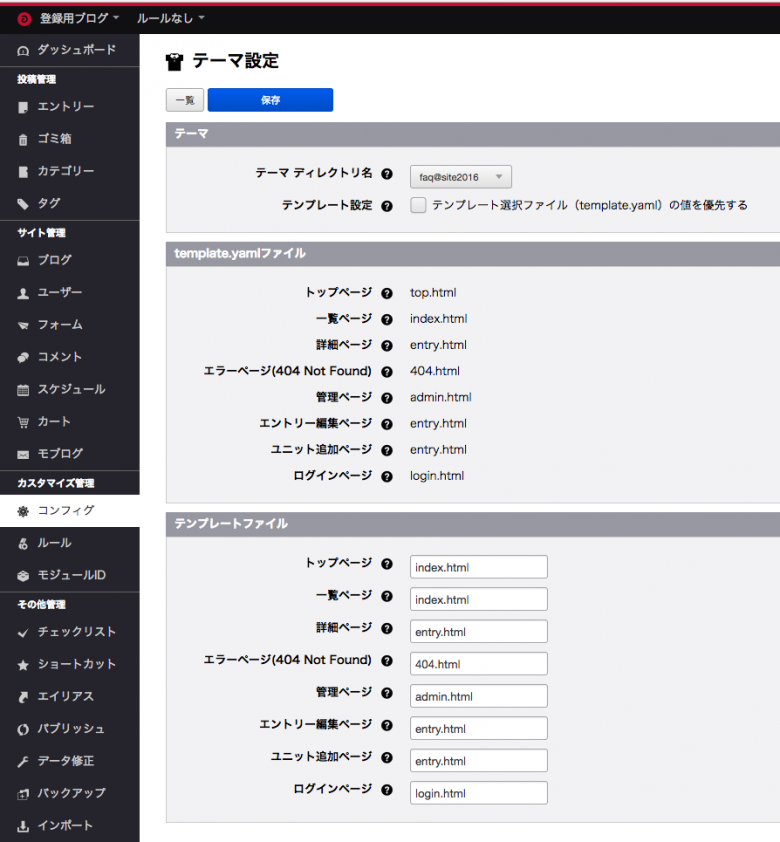Open ゴミ箱 trash in the sidebar
This screenshot has height=842, width=780.
click(54, 139)
